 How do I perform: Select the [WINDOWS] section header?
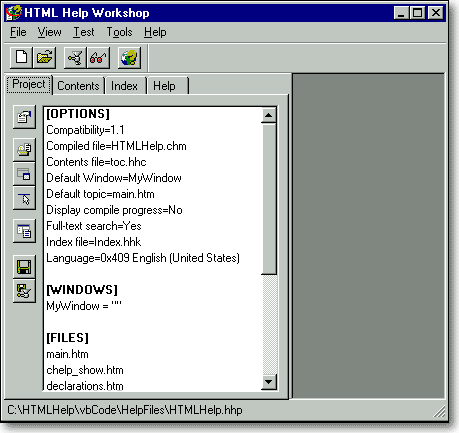tap(82, 290)
